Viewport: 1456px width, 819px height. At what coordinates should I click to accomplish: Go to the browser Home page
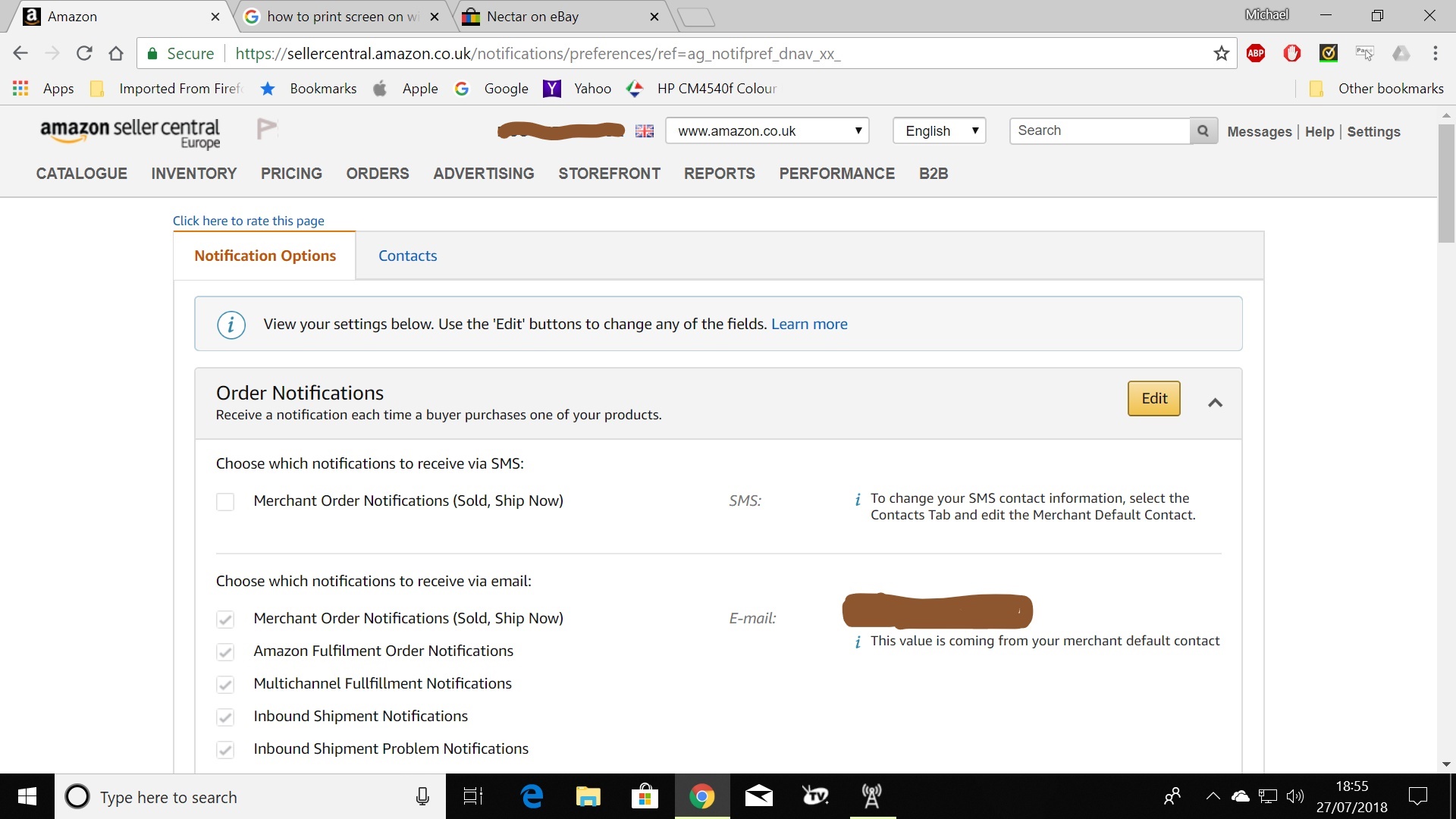(116, 53)
